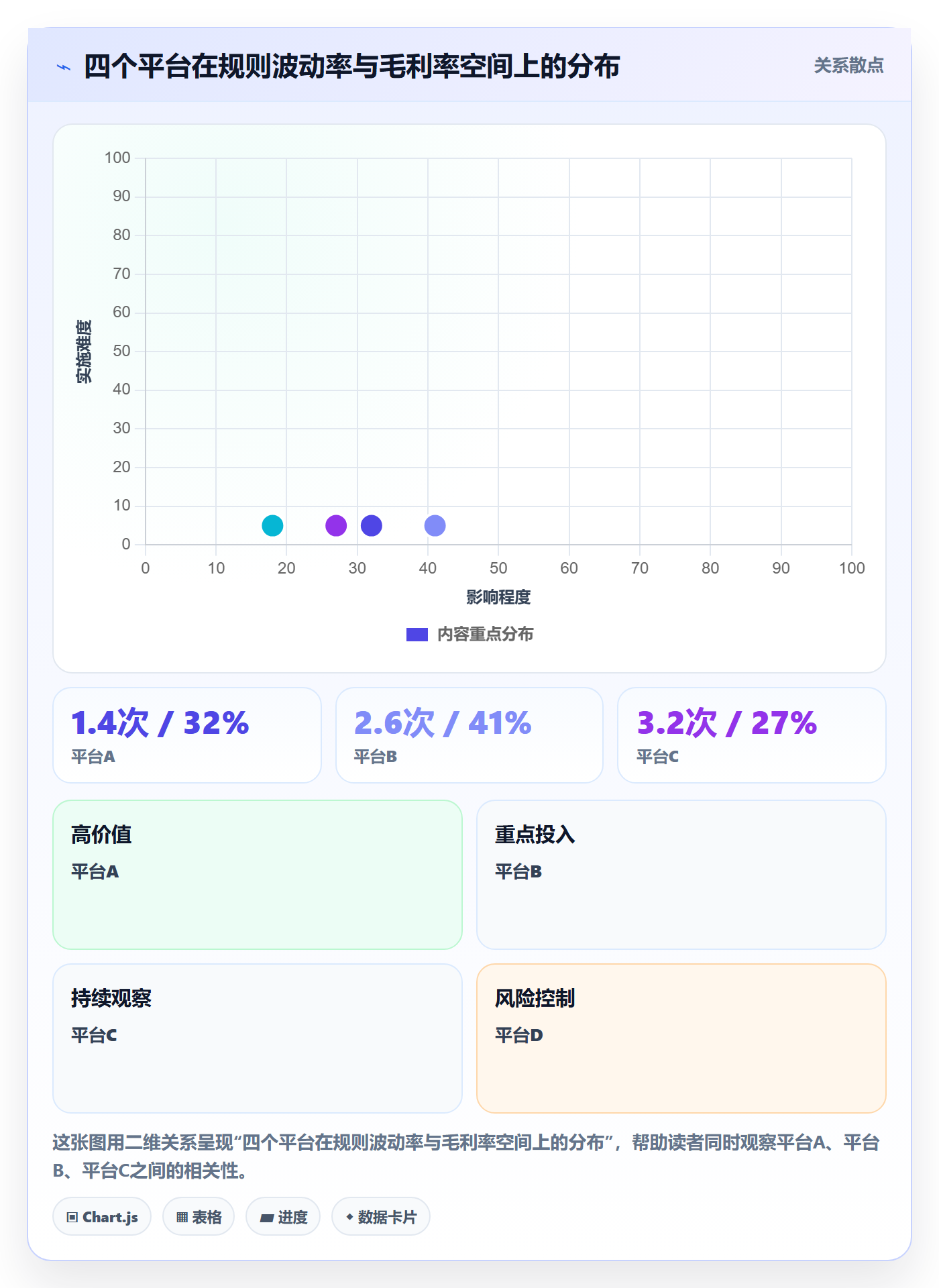Image resolution: width=939 pixels, height=1288 pixels.
Task: Click the y-axis tick label 60
Action: point(121,312)
